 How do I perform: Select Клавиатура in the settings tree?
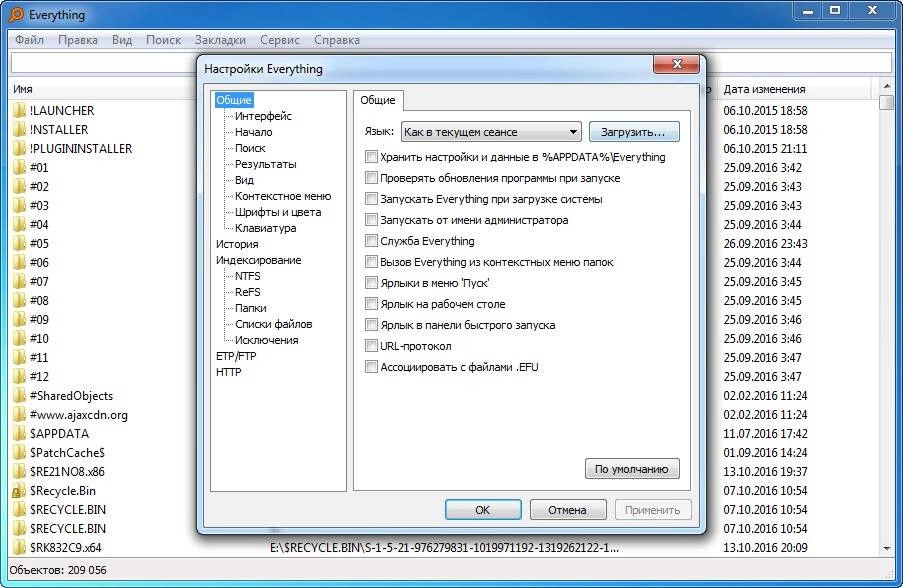coord(265,228)
